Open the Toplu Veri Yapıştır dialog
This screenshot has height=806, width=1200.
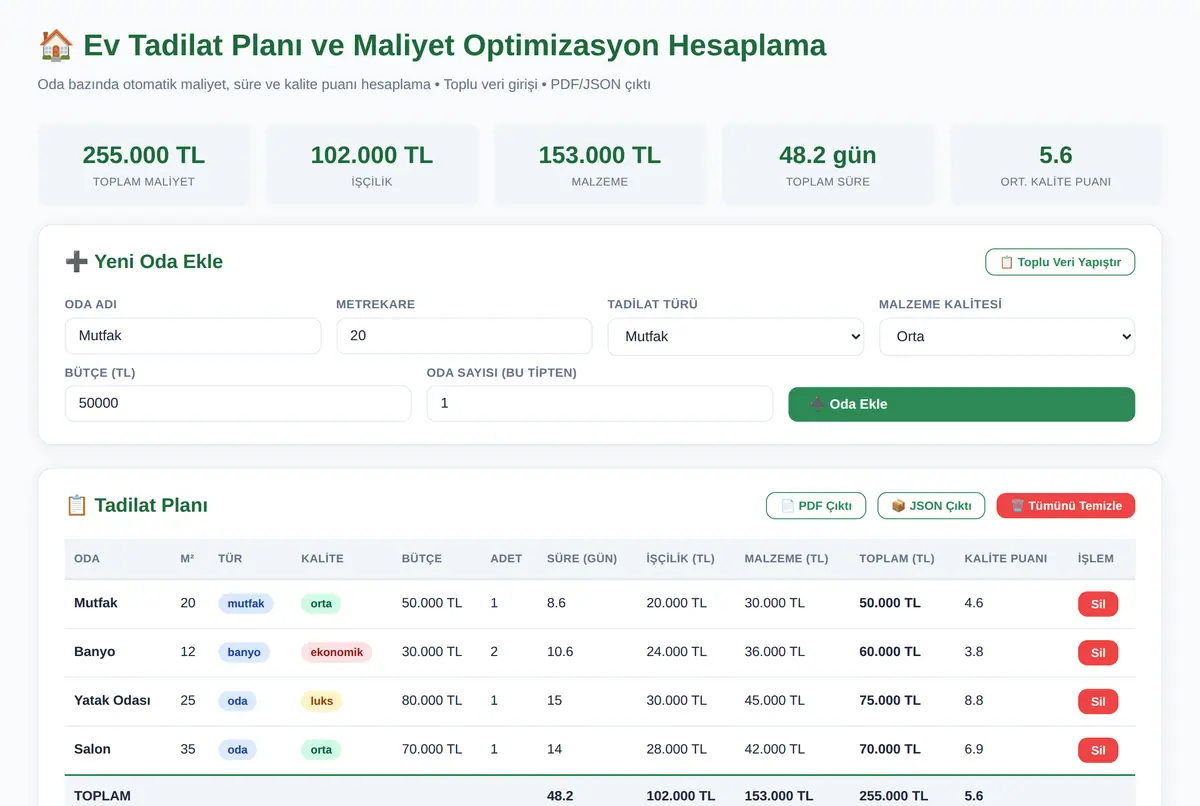[1060, 262]
